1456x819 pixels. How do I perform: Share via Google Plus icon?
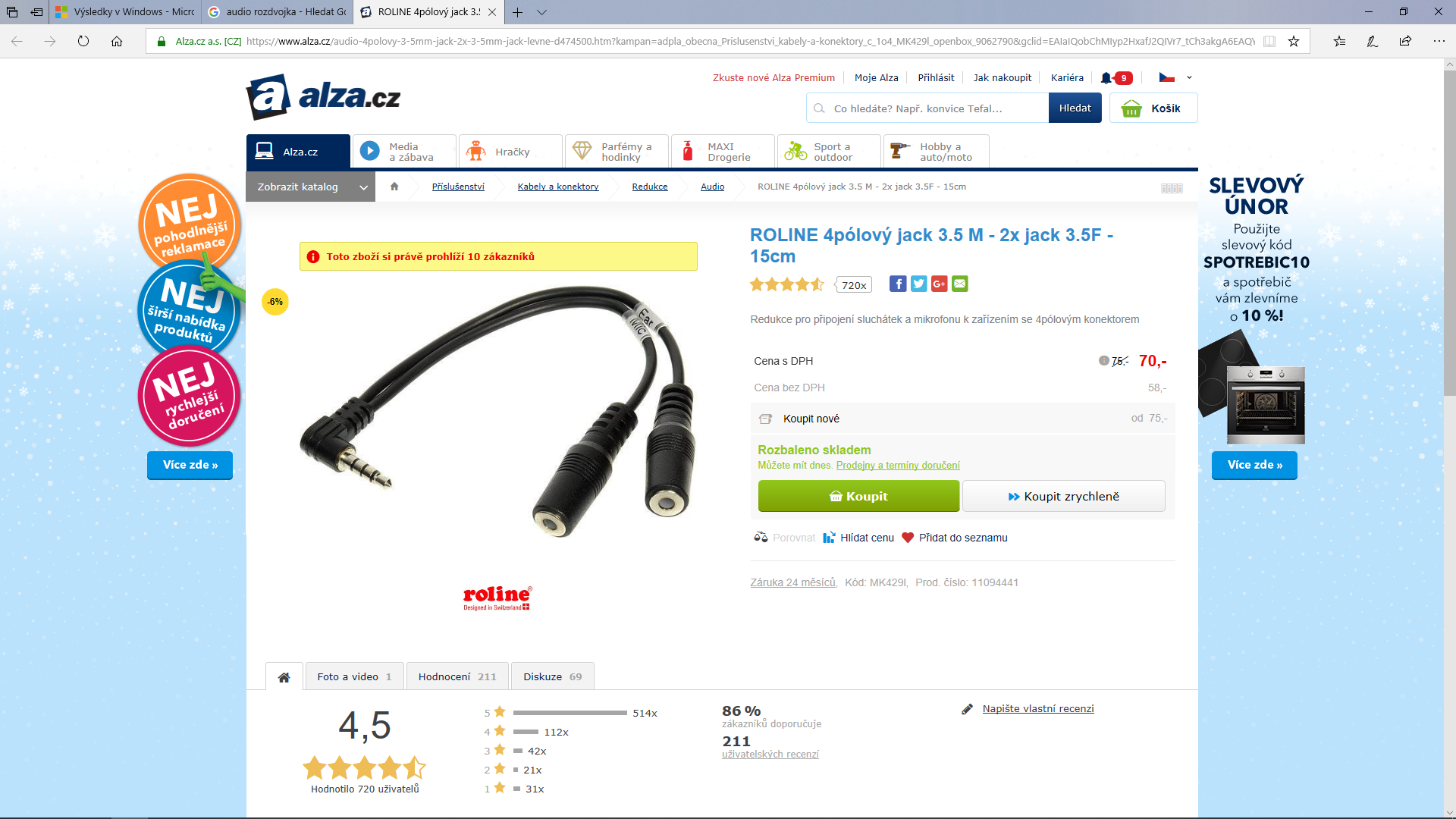tap(939, 284)
